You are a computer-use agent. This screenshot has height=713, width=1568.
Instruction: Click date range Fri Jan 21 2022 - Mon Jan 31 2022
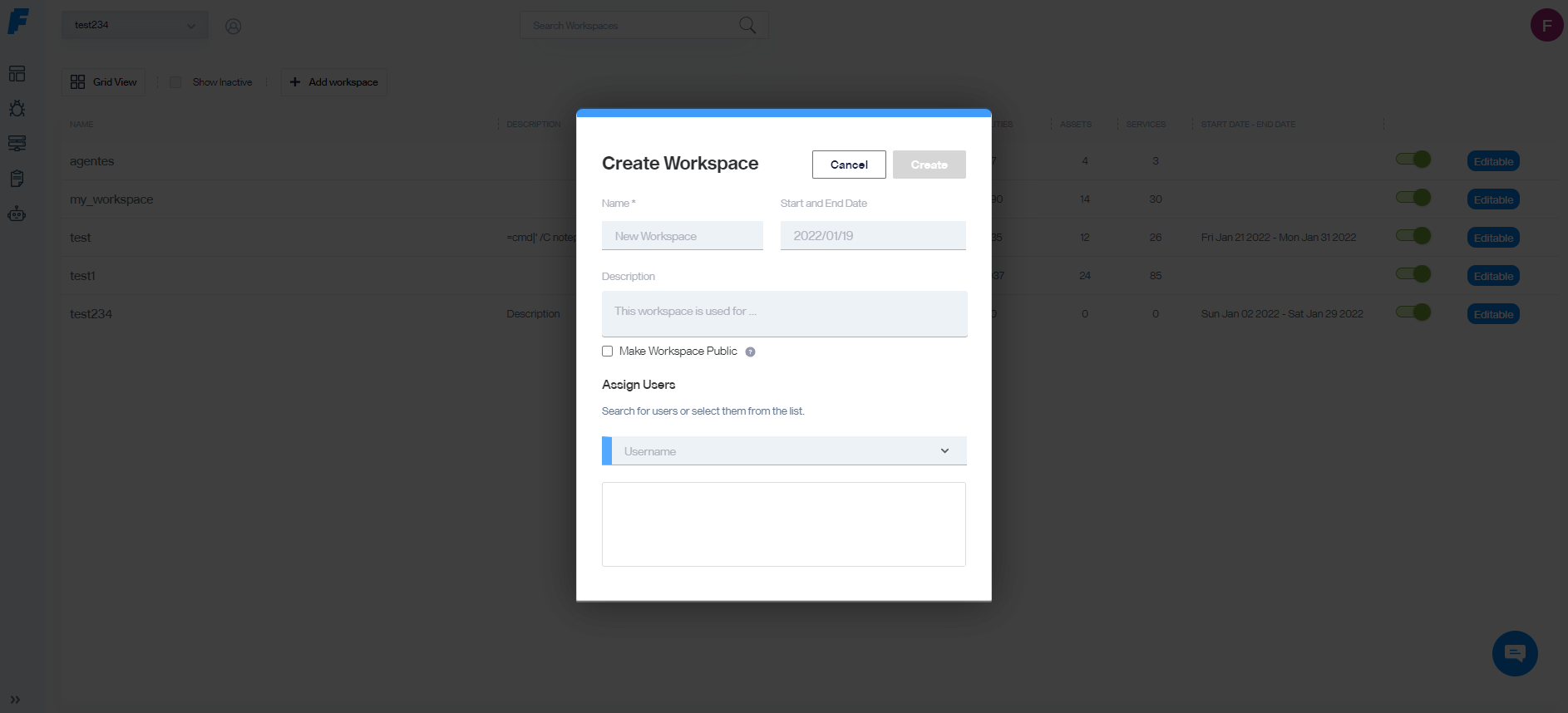1279,238
